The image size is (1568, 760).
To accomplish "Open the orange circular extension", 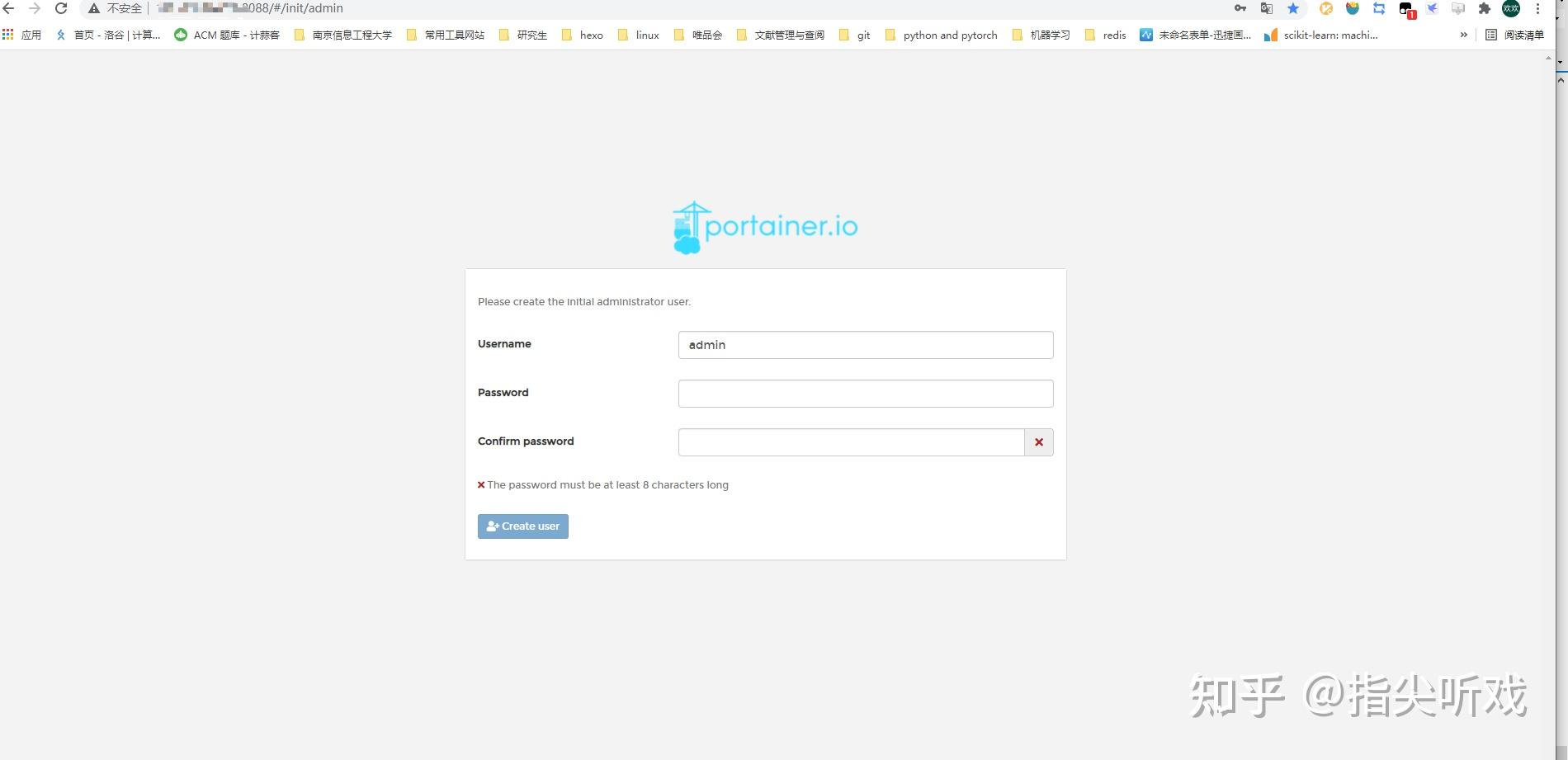I will tap(1326, 8).
